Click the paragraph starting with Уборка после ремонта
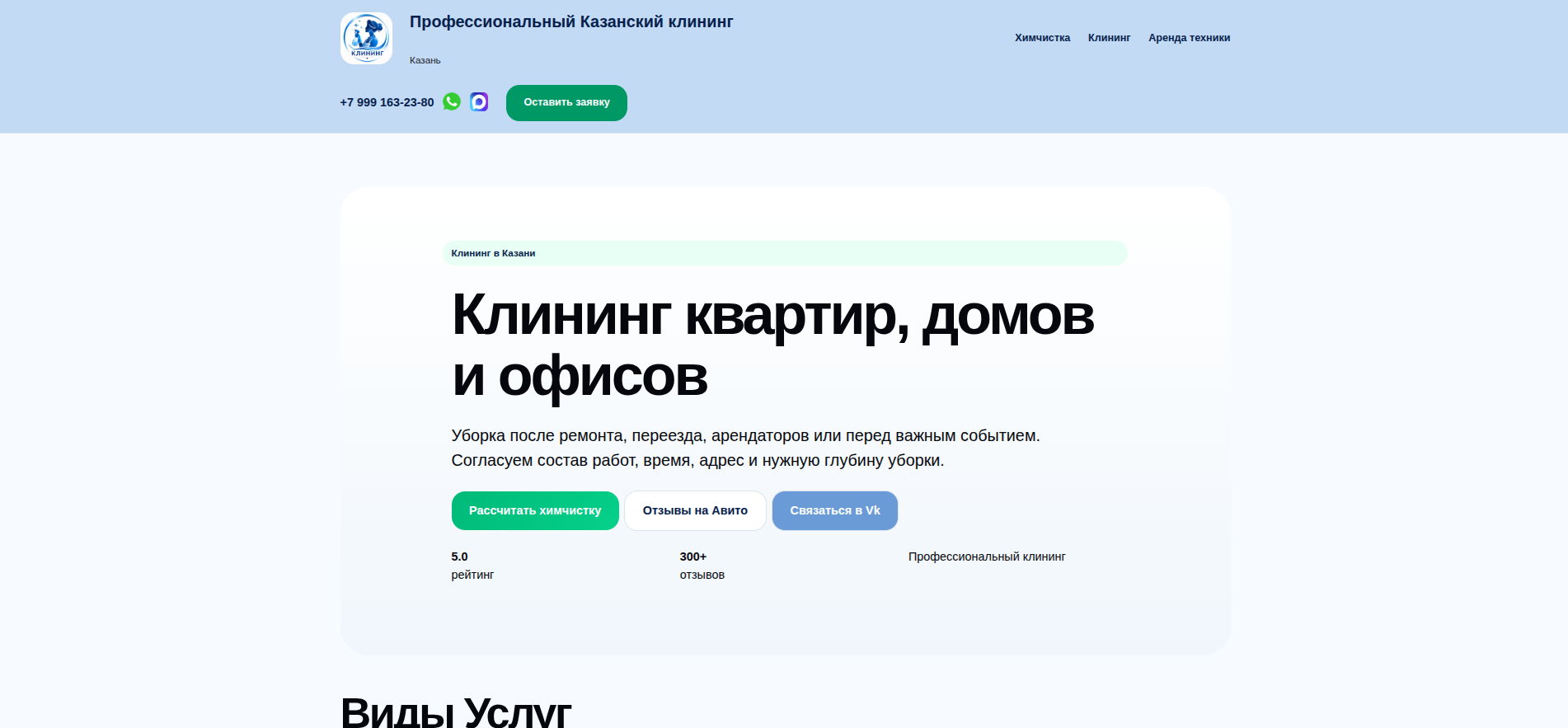Screen dimensions: 1568x728 click(x=746, y=448)
